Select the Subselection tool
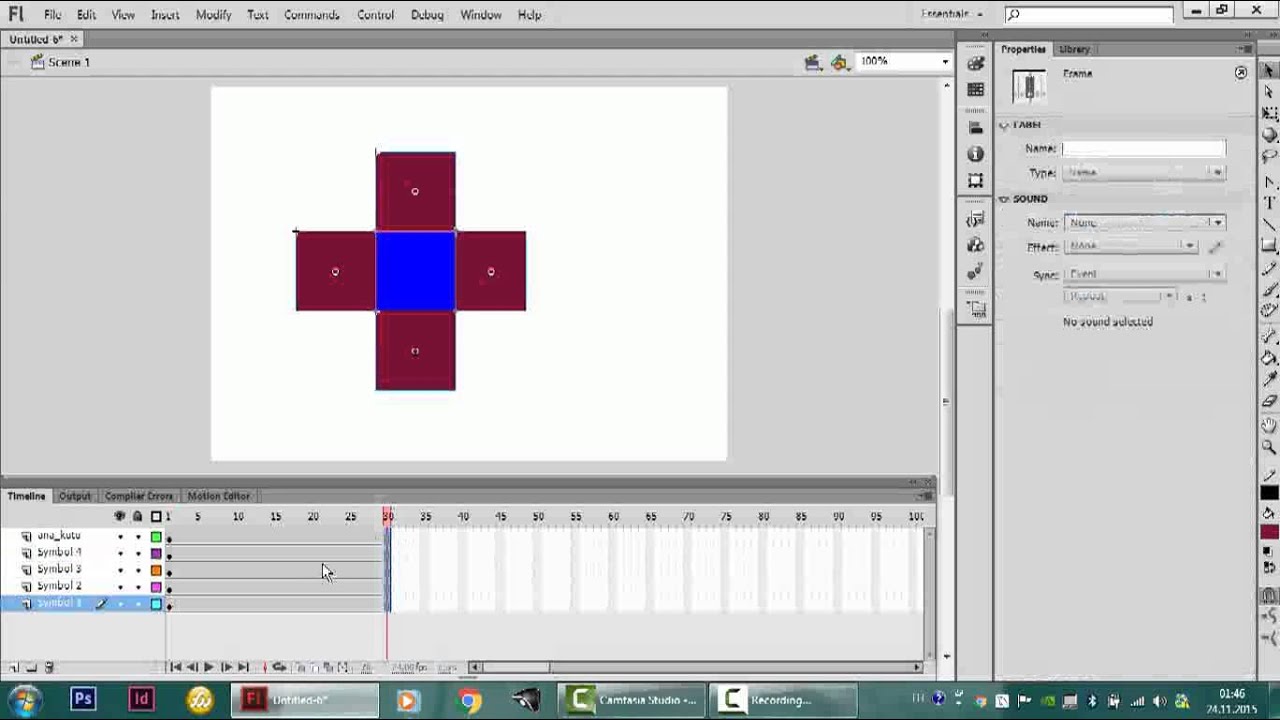 [1269, 92]
